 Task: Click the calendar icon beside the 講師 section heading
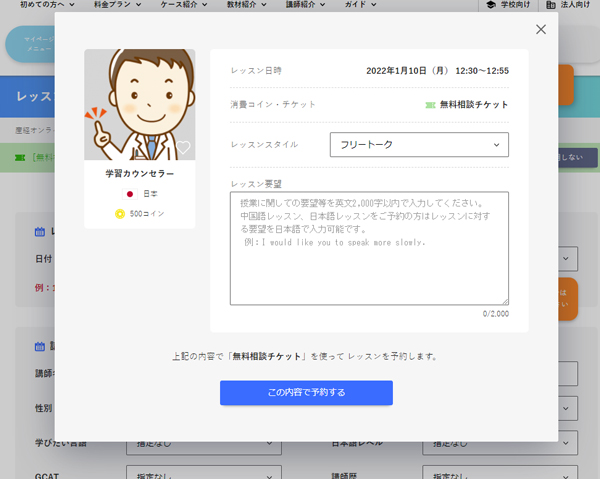coord(40,346)
